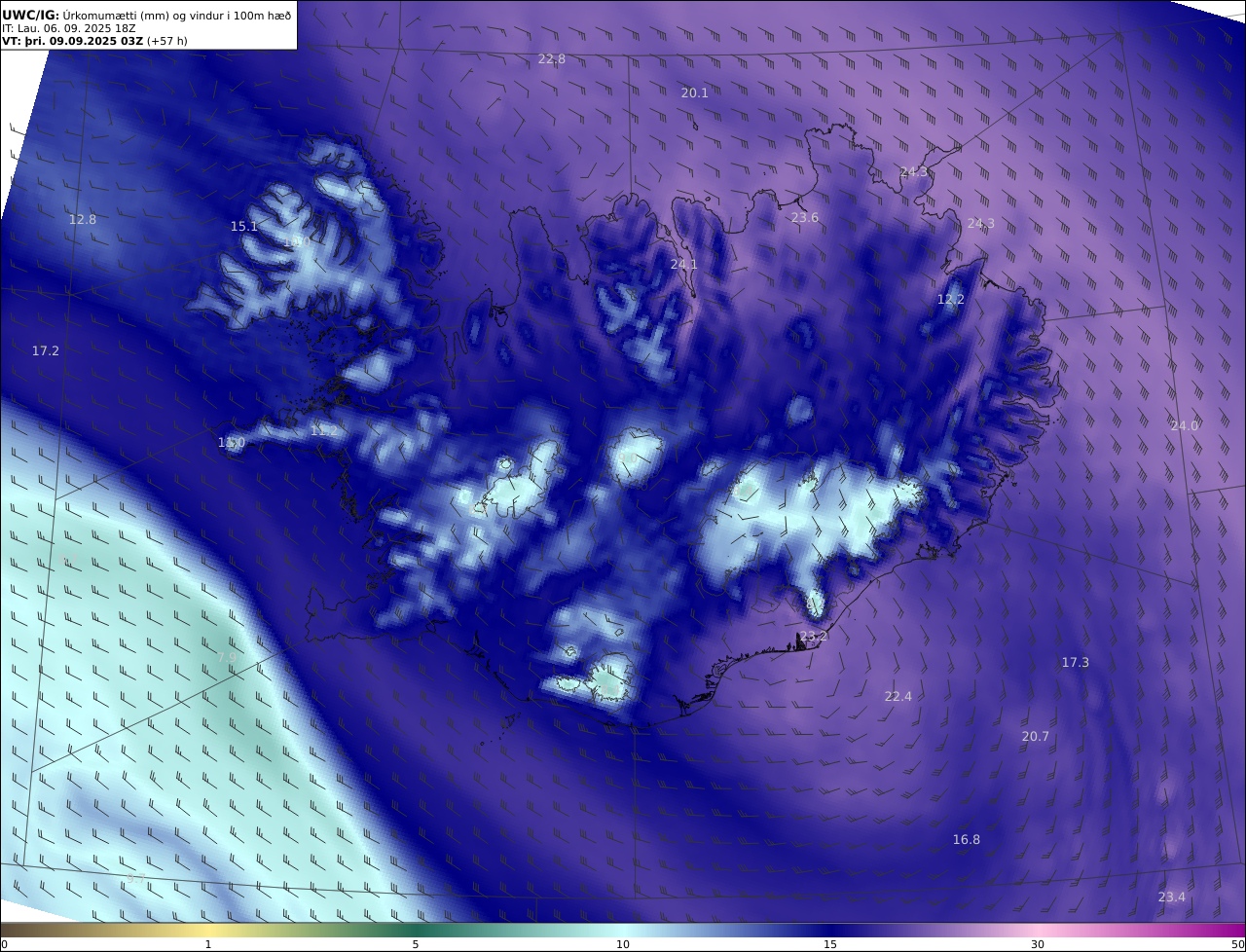The width and height of the screenshot is (1246, 952).
Task: Click the 'VT: þri. 09.09.2025 03Z' line
Action: coord(72,41)
